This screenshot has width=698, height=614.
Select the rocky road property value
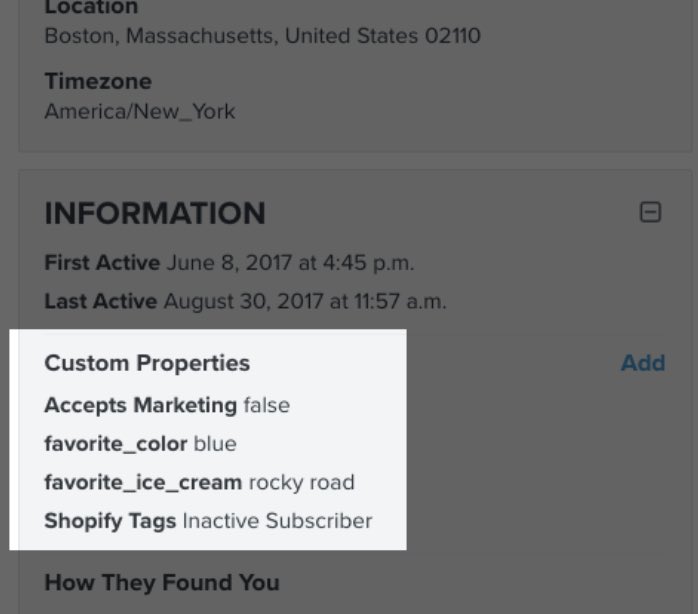tap(301, 482)
